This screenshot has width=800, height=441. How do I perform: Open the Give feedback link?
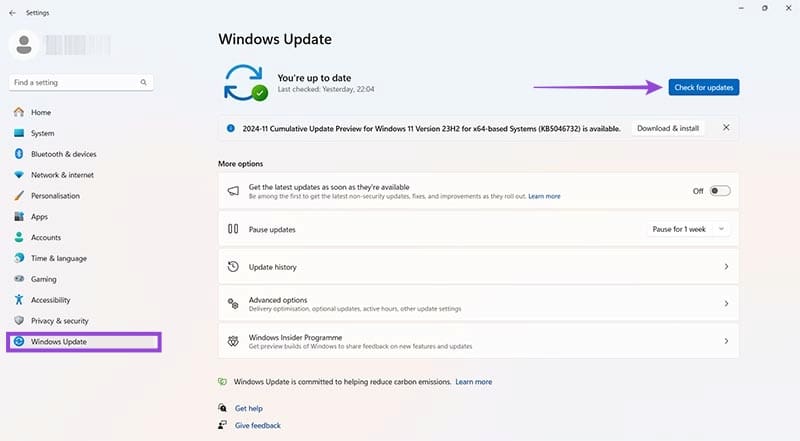coord(257,425)
